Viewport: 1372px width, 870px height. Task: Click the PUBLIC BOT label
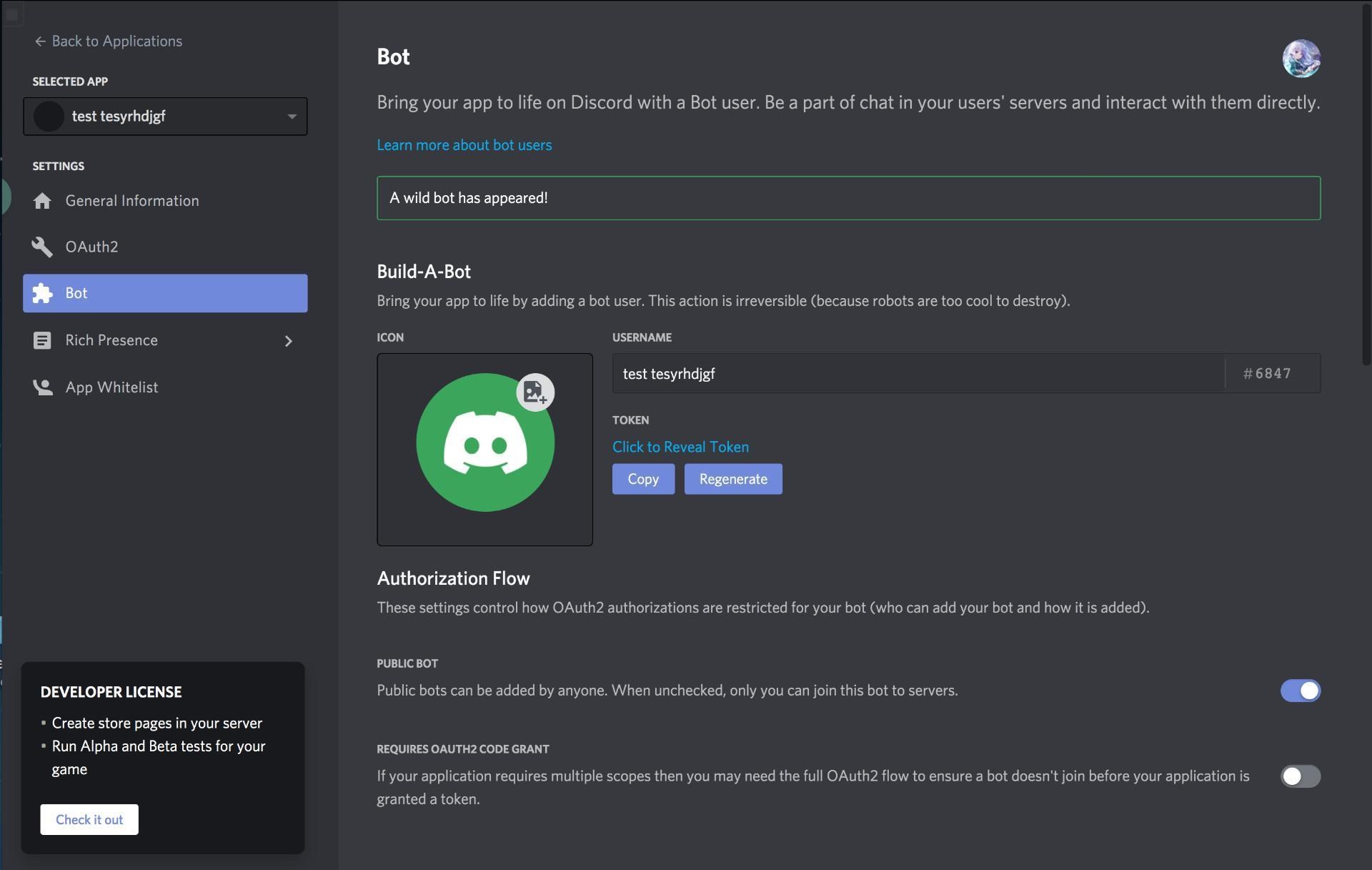[407, 663]
